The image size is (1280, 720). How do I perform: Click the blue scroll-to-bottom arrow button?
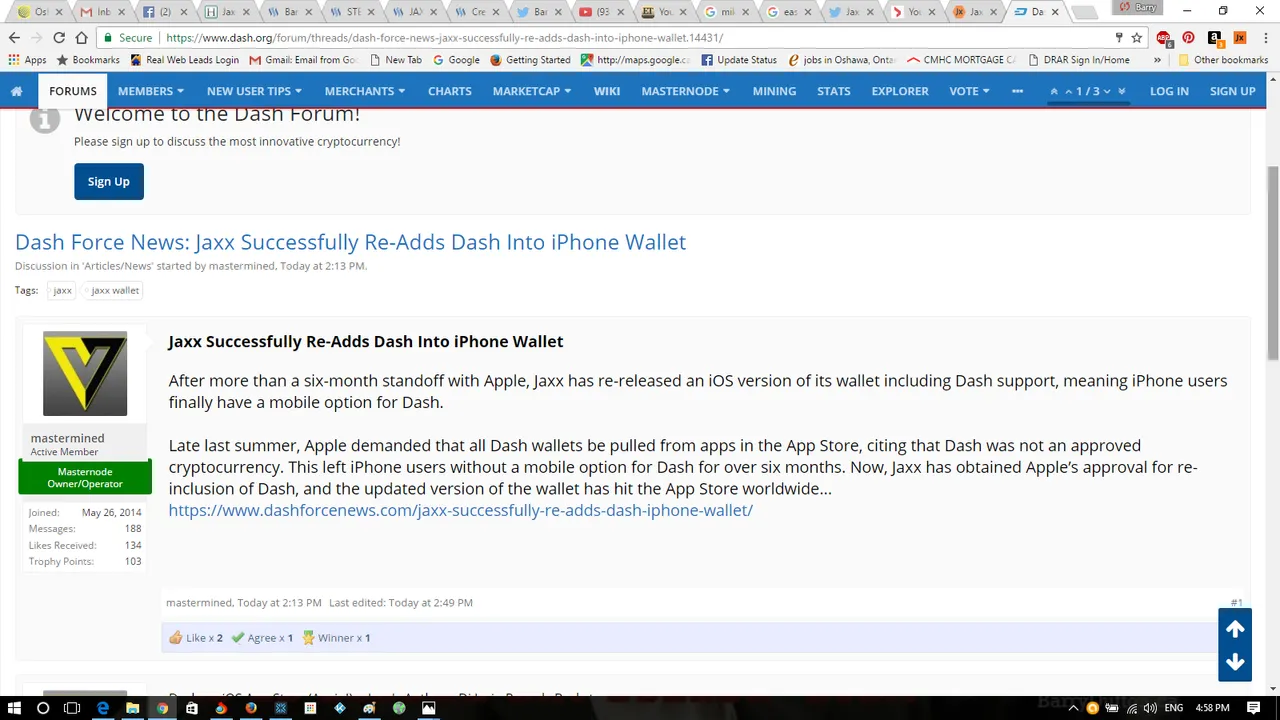(x=1235, y=663)
